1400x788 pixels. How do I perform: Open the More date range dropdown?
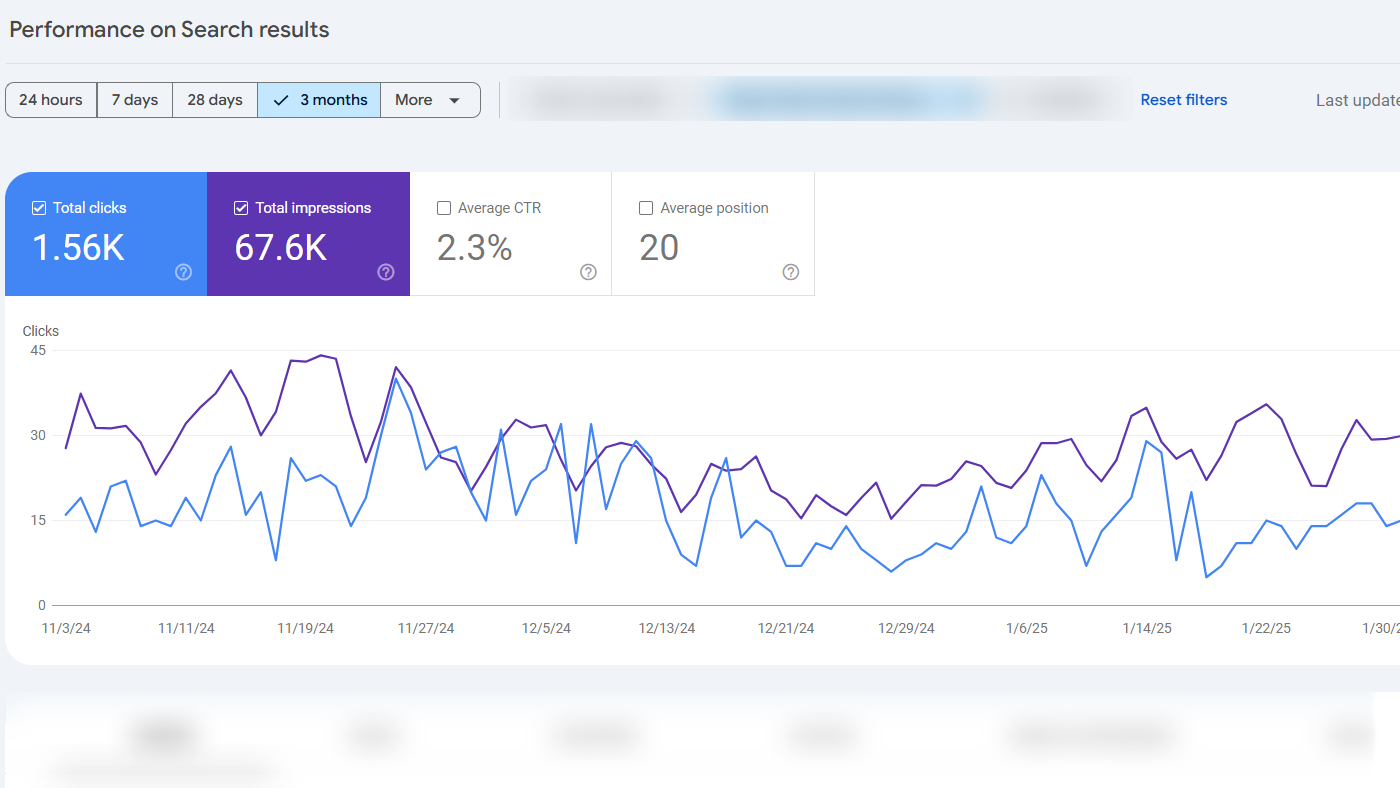pyautogui.click(x=430, y=100)
